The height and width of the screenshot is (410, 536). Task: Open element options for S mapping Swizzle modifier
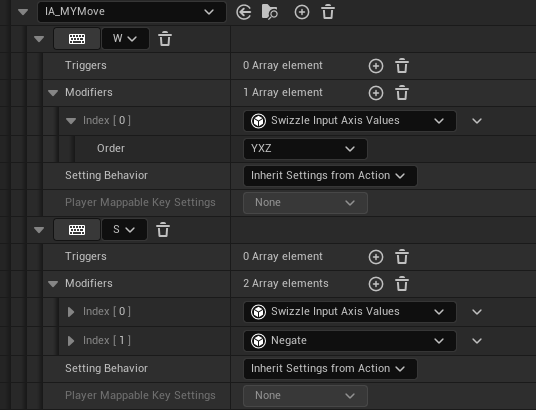(x=477, y=312)
